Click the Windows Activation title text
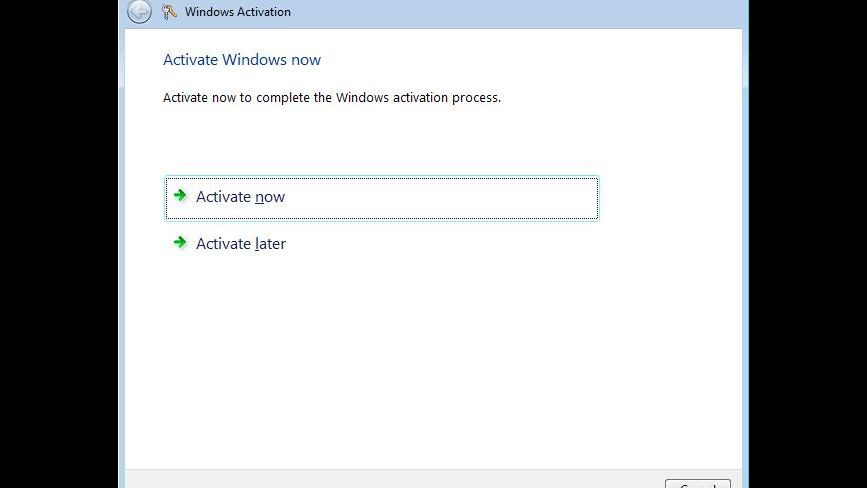867x488 pixels. 238,12
